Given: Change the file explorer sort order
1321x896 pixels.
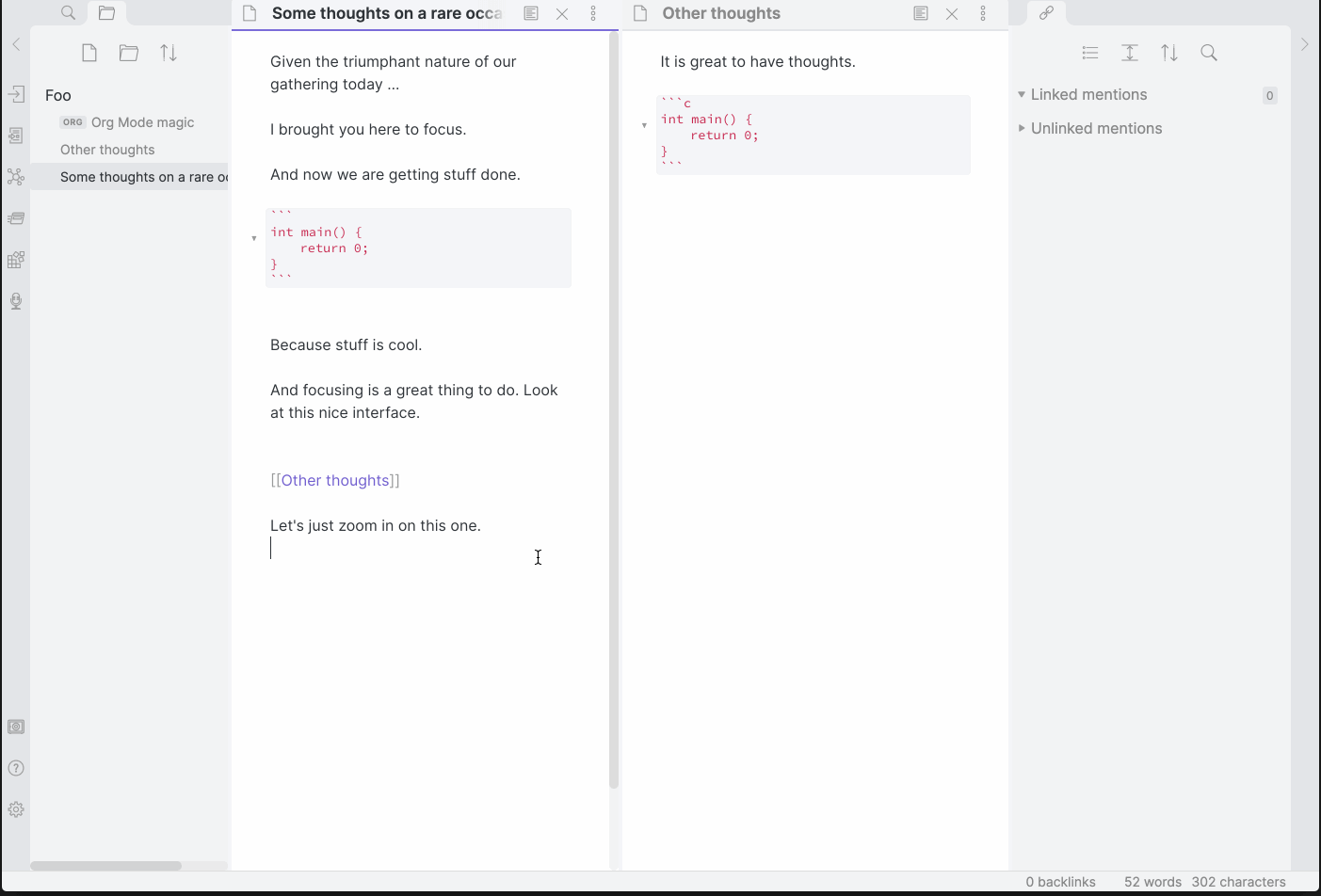Looking at the screenshot, I should [169, 53].
